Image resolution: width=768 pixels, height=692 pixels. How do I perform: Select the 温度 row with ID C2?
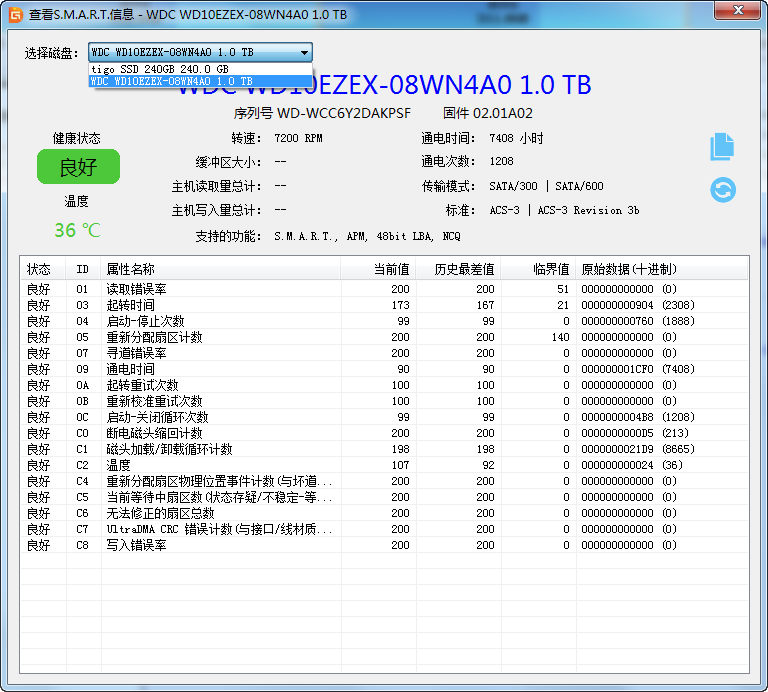(x=384, y=465)
